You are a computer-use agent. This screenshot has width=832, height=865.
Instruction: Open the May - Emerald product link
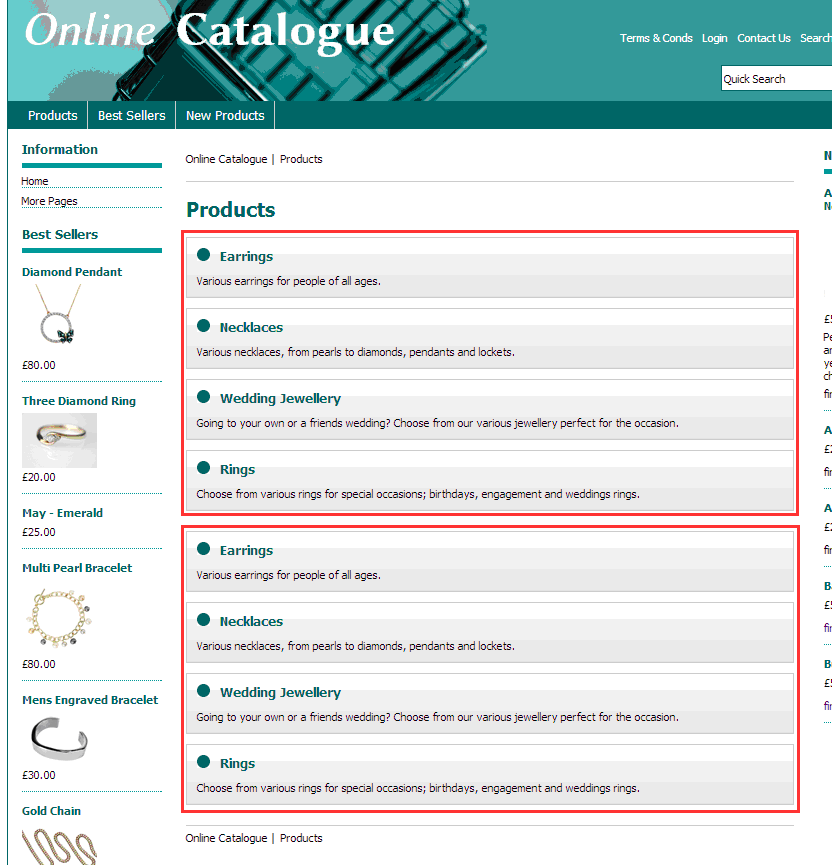62,513
